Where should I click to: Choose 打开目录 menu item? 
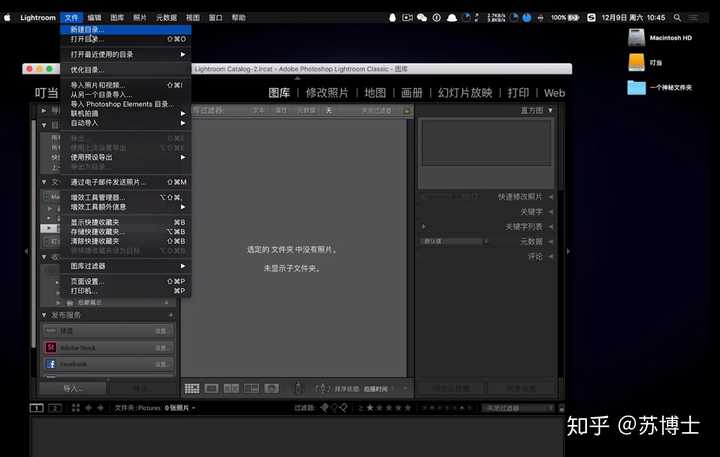[x=126, y=39]
